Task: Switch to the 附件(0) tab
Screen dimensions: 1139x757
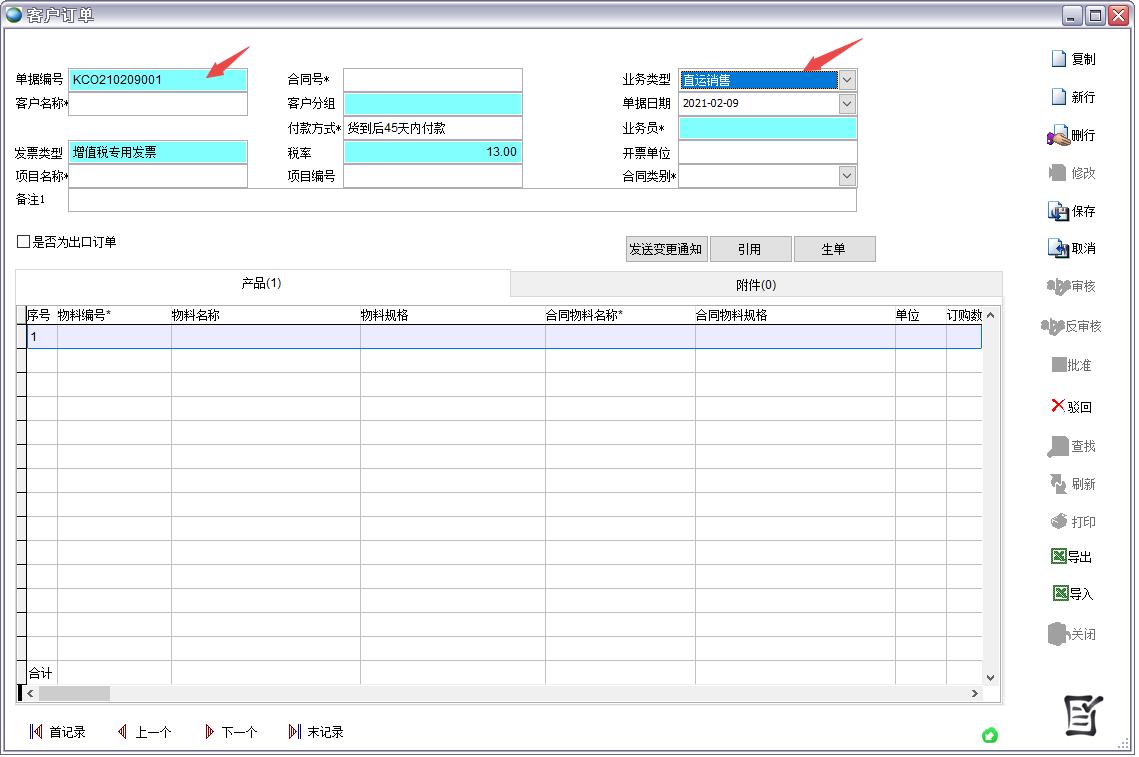Action: click(756, 285)
